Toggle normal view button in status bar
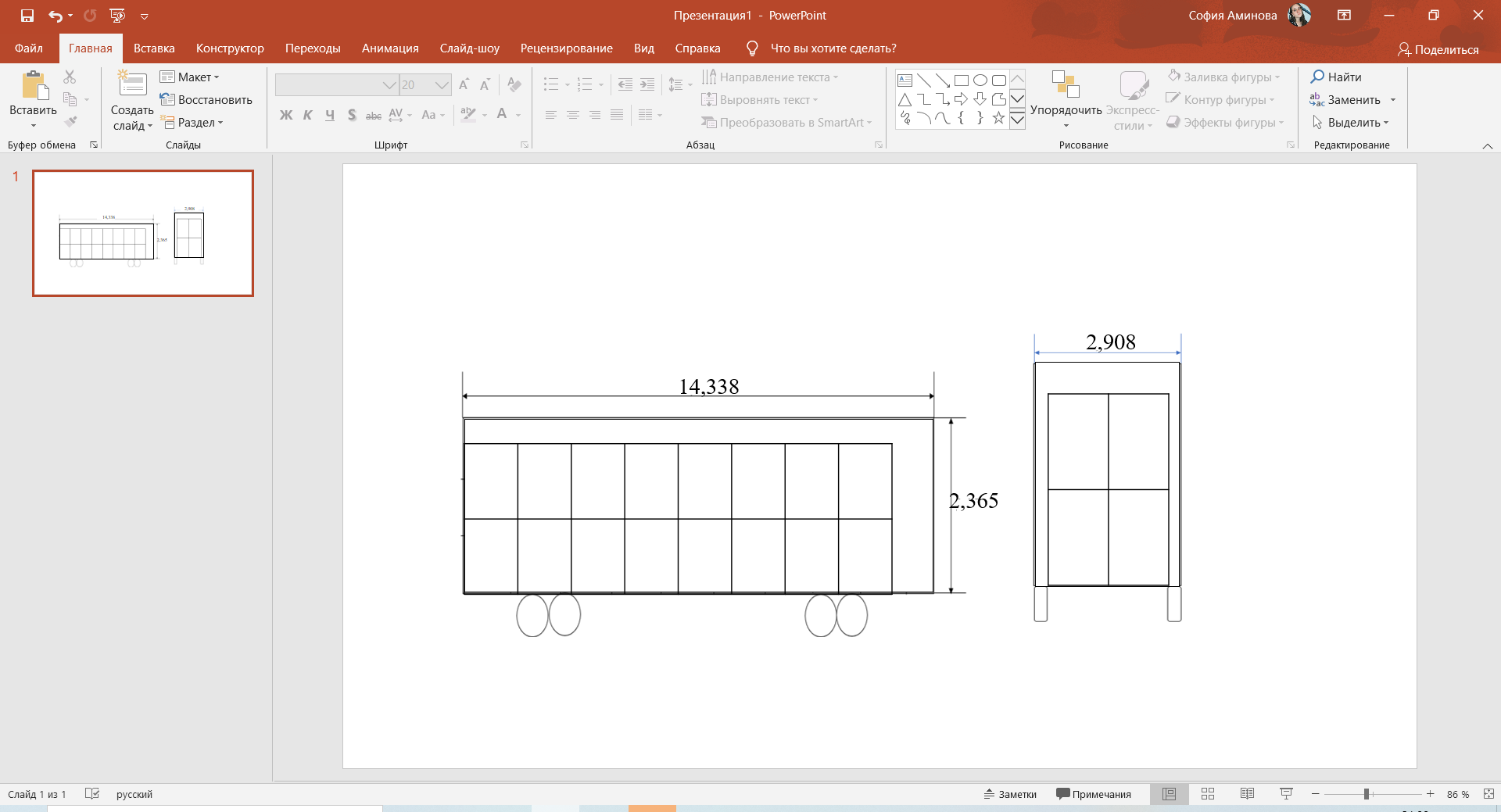The height and width of the screenshot is (812, 1501). coord(1170,794)
